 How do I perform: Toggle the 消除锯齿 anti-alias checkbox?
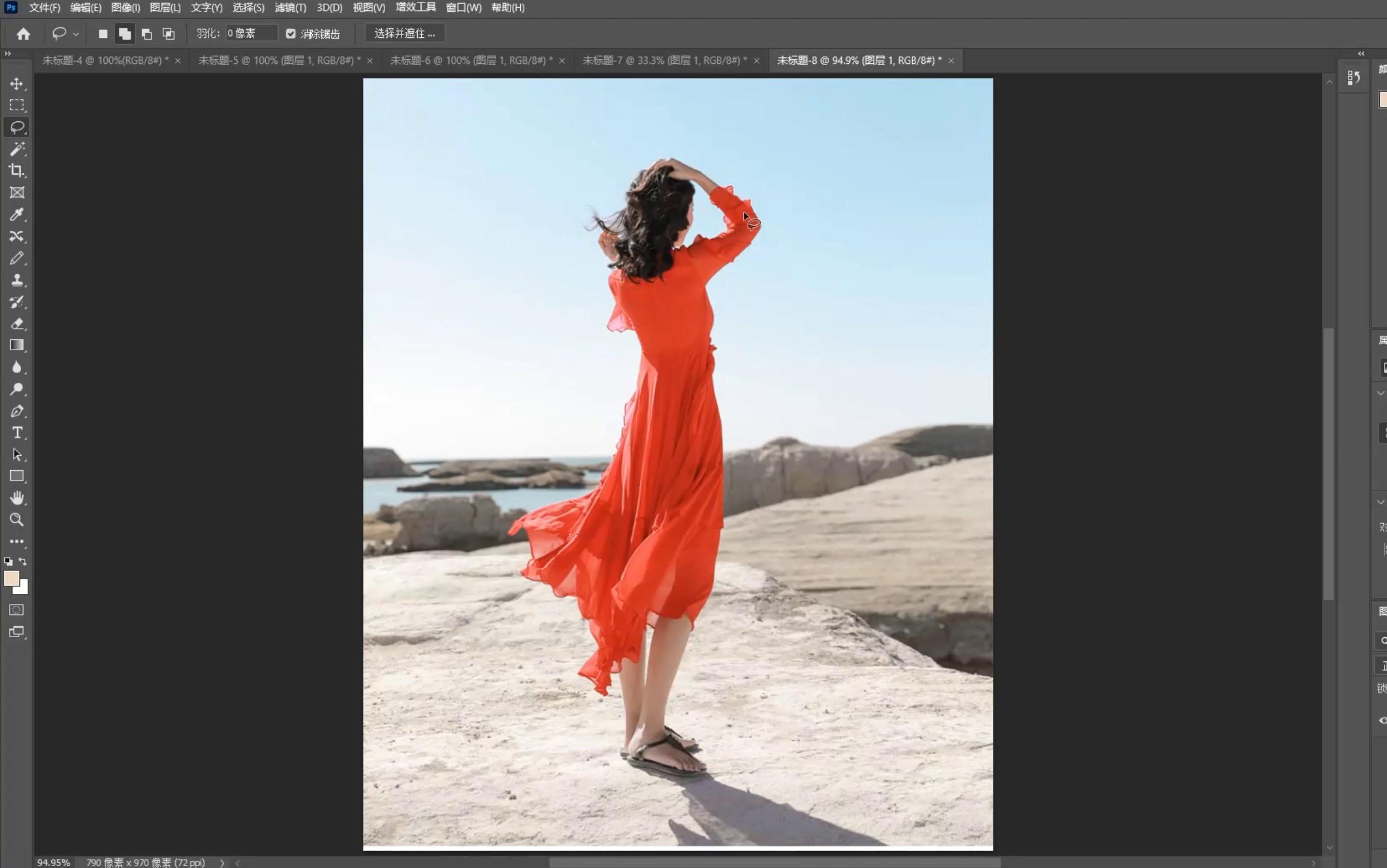(x=291, y=34)
